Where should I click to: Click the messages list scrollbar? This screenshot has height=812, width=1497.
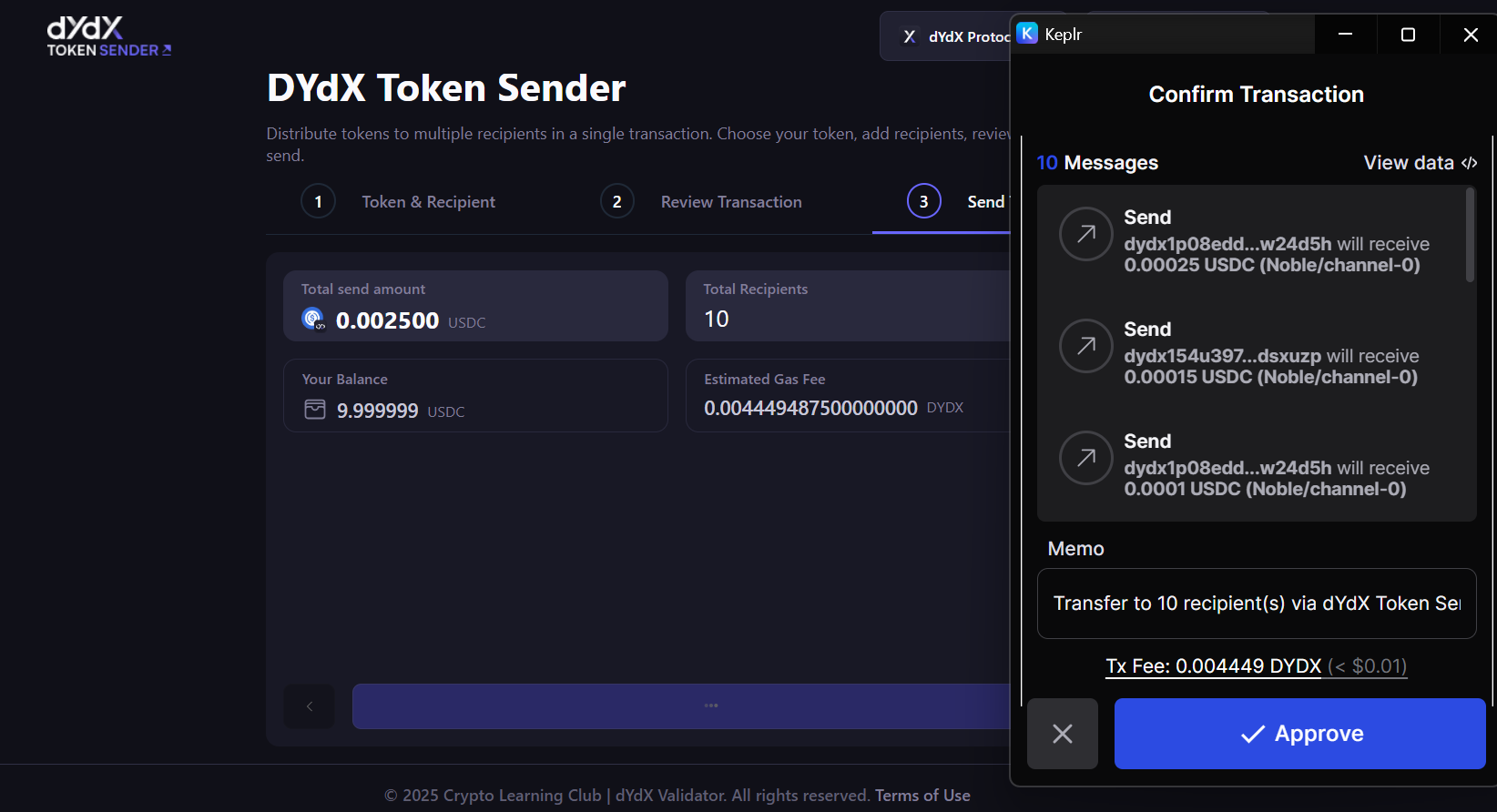point(1469,235)
